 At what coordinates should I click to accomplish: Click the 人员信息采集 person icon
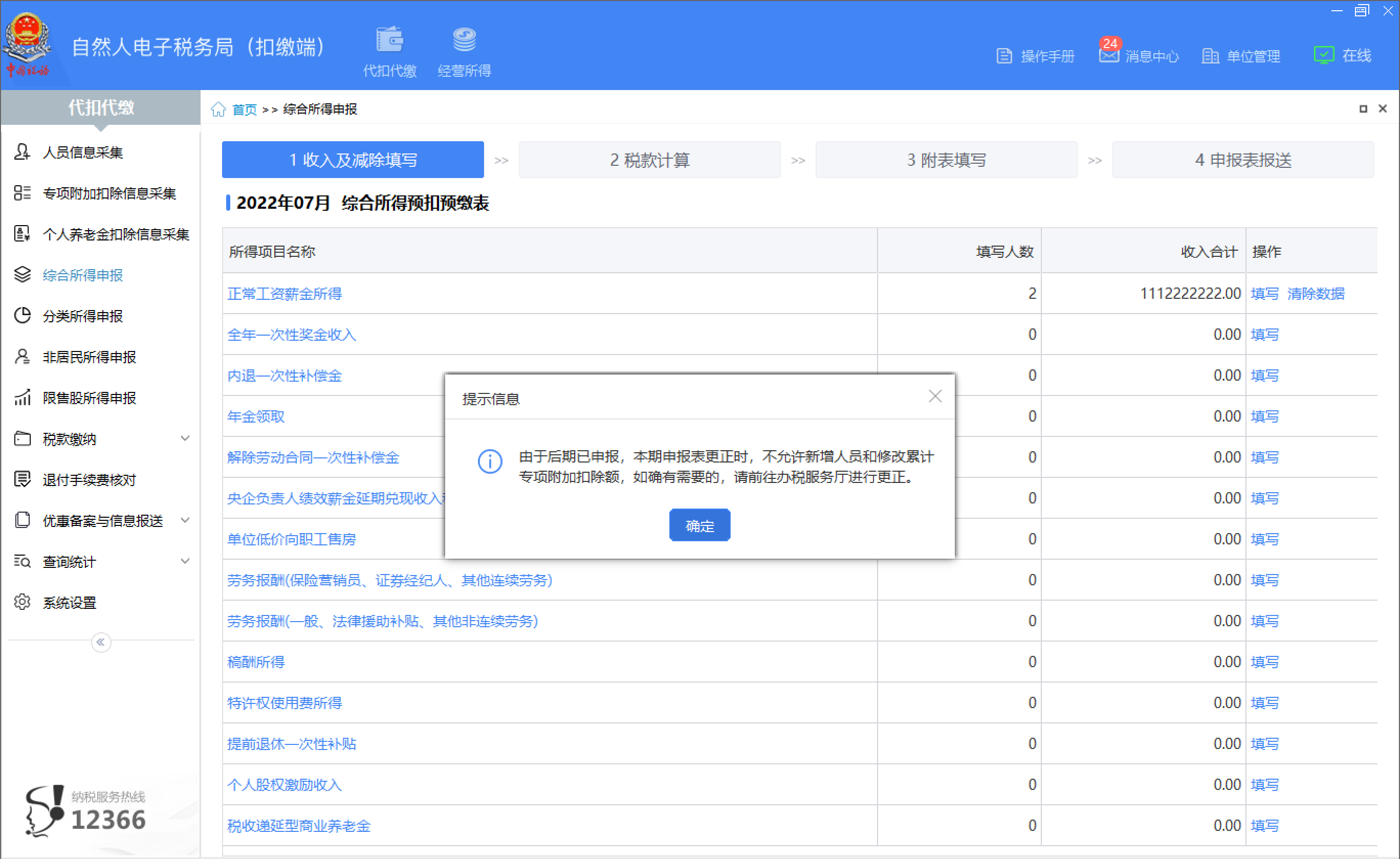coord(22,152)
